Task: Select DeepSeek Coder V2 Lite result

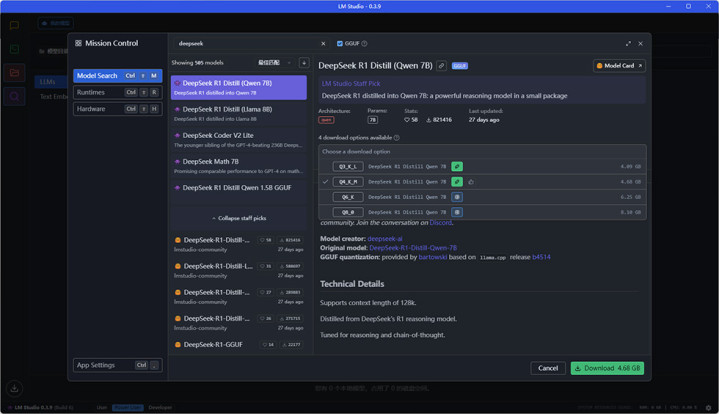Action: pyautogui.click(x=239, y=140)
